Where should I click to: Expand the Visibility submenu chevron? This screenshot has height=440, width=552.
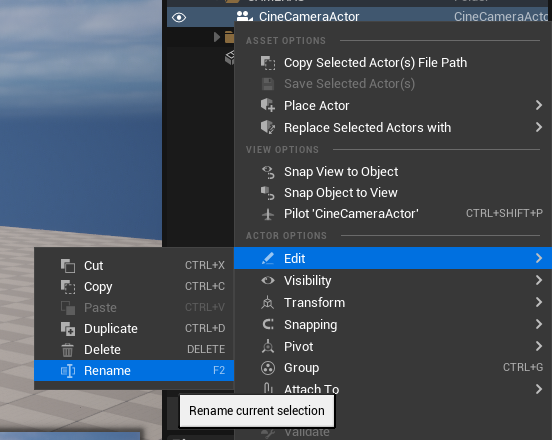click(539, 280)
